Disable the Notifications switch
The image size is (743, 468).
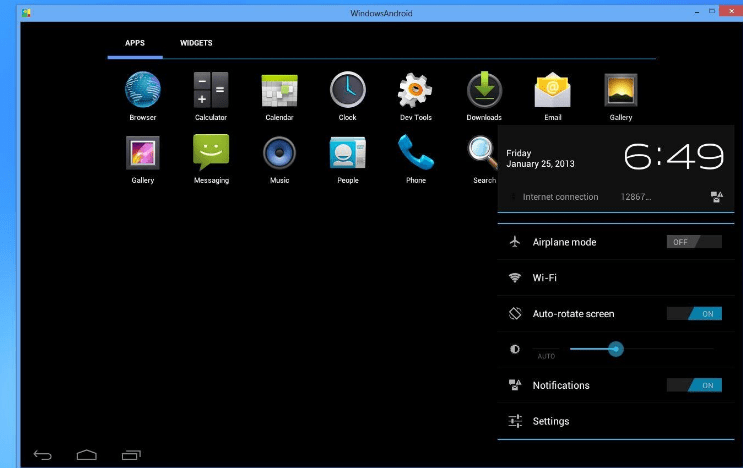coord(694,386)
